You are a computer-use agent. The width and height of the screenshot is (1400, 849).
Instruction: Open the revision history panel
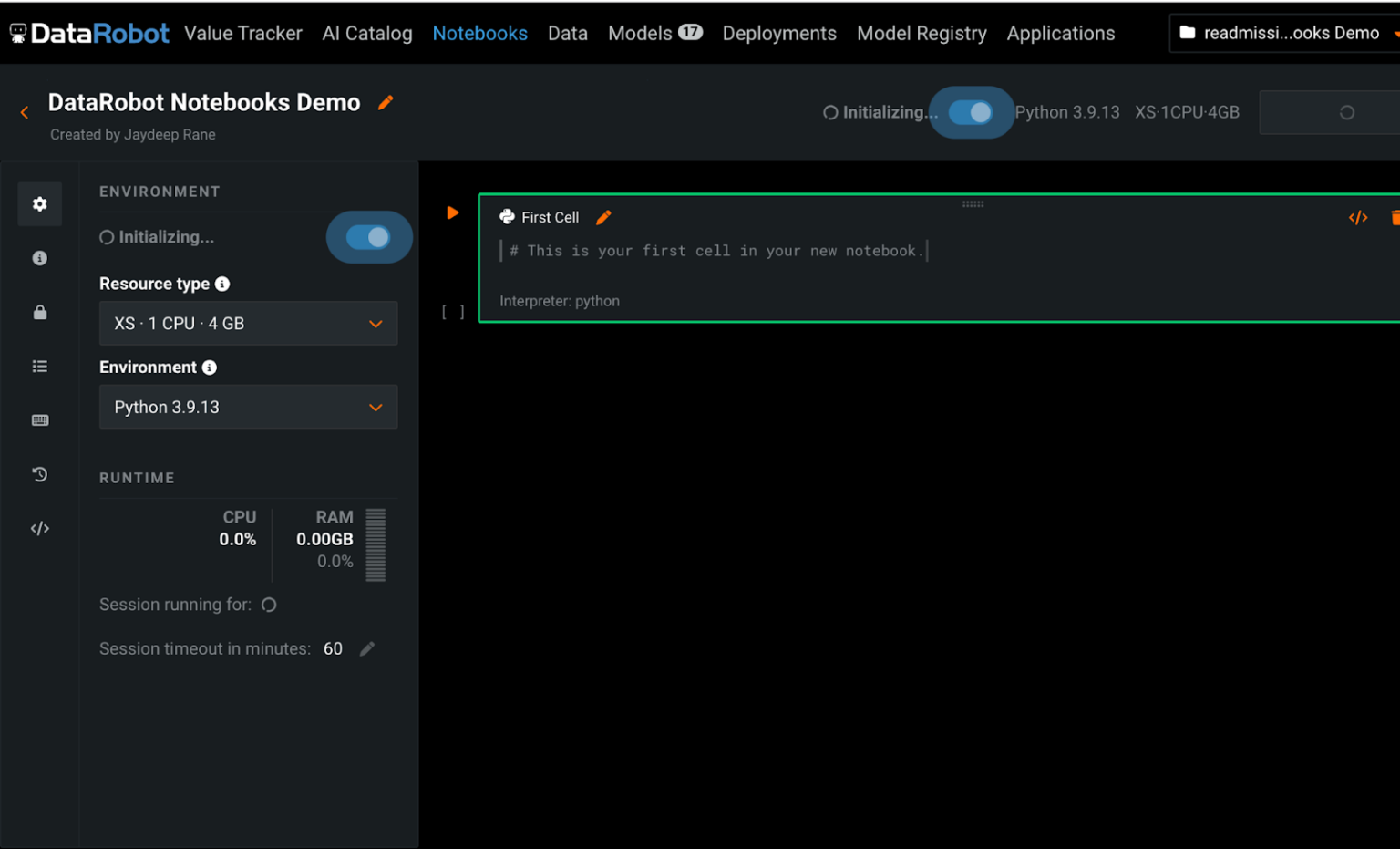[39, 474]
